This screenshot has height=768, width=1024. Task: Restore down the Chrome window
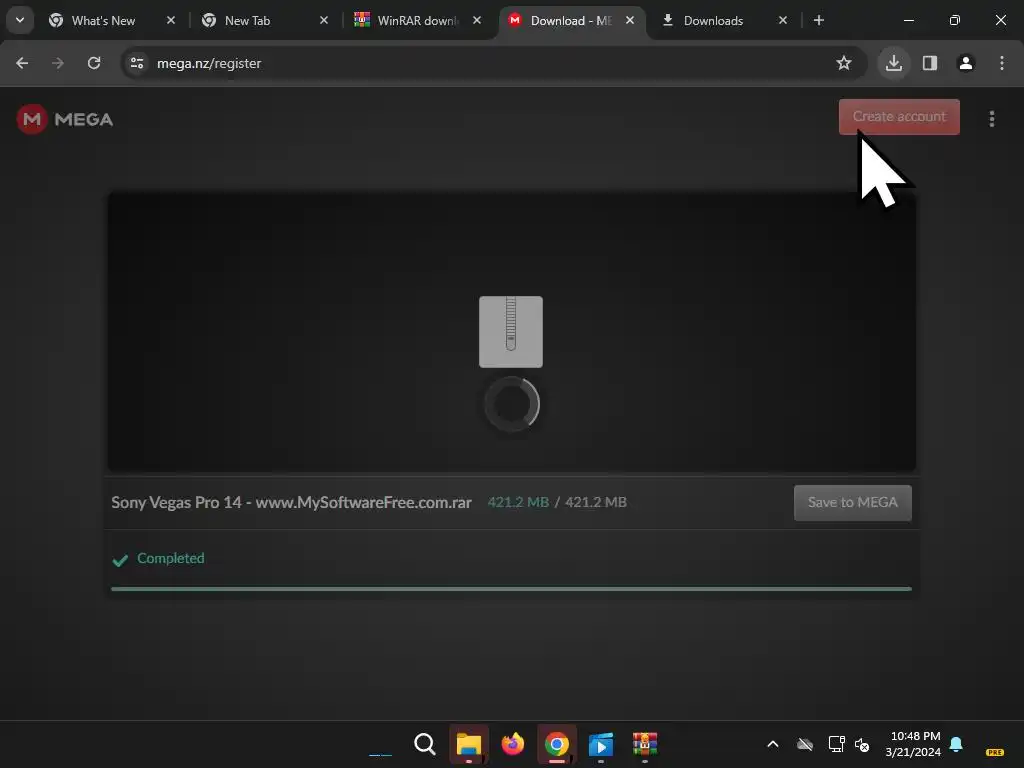pyautogui.click(x=955, y=20)
